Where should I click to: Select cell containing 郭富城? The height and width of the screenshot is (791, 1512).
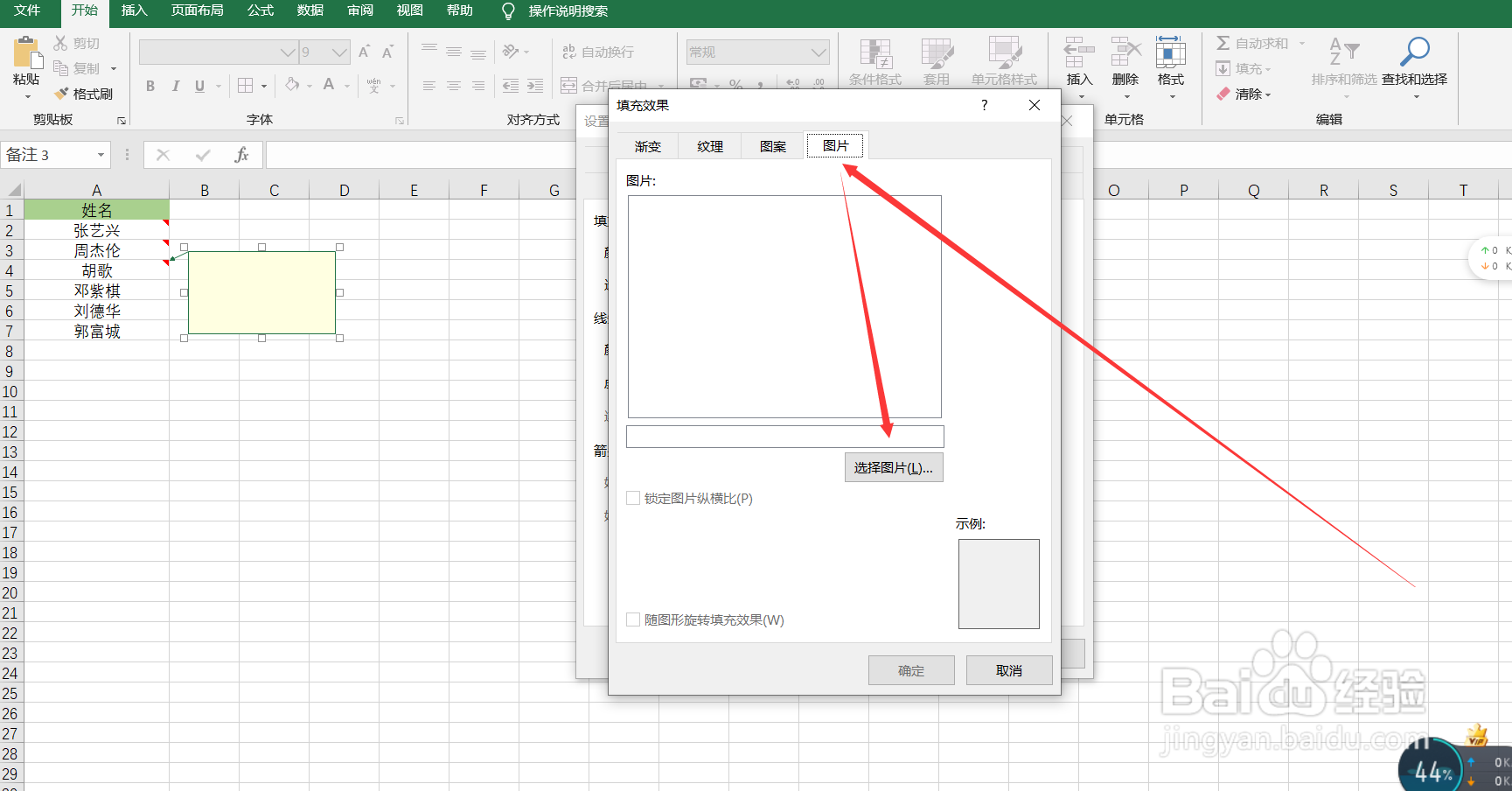97,332
